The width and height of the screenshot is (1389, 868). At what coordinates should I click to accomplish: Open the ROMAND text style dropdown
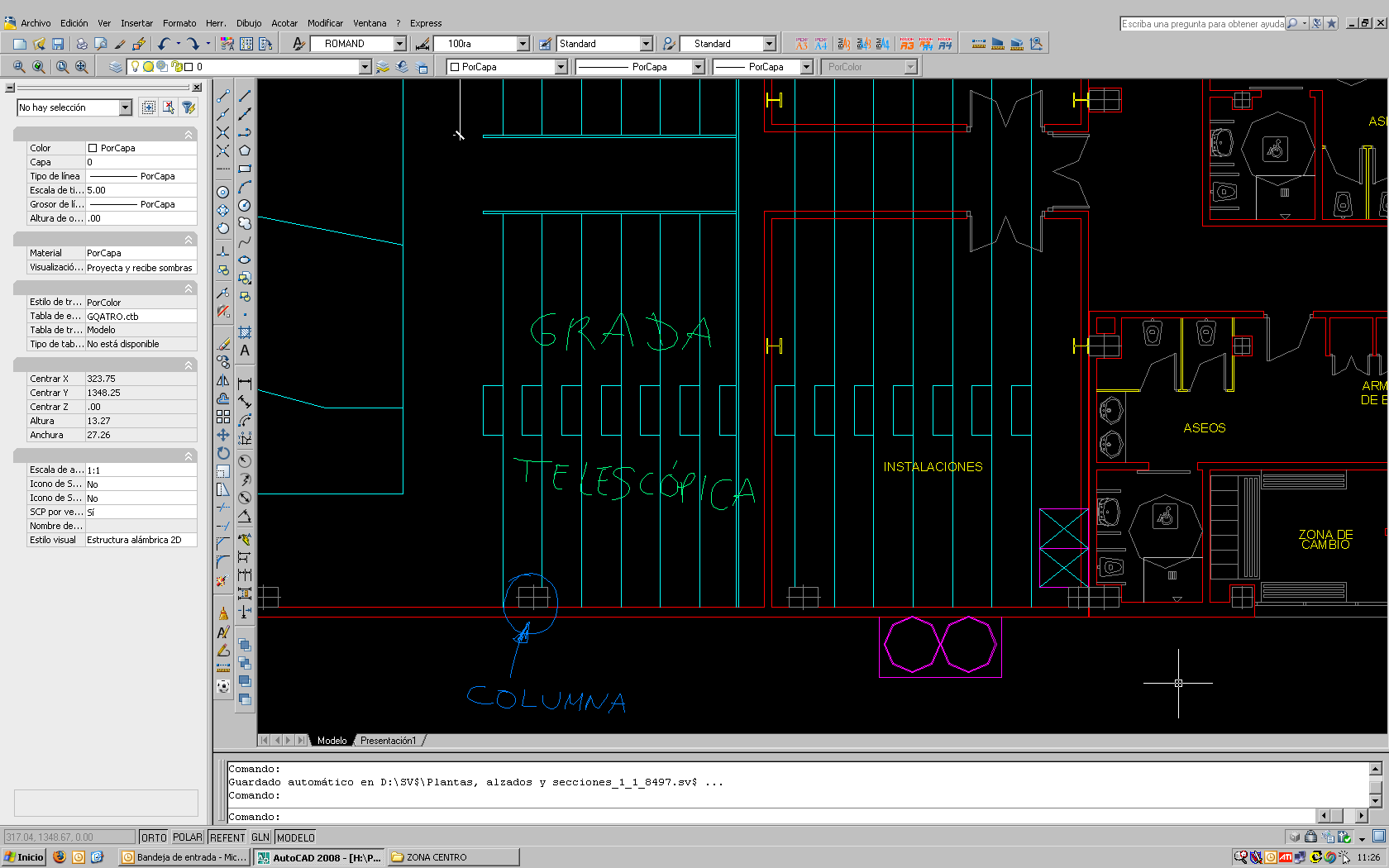tap(399, 44)
